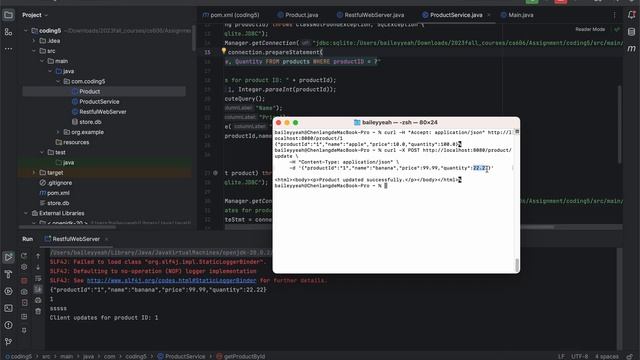
Task: Collapse the coding5 project root
Action: [26, 31]
